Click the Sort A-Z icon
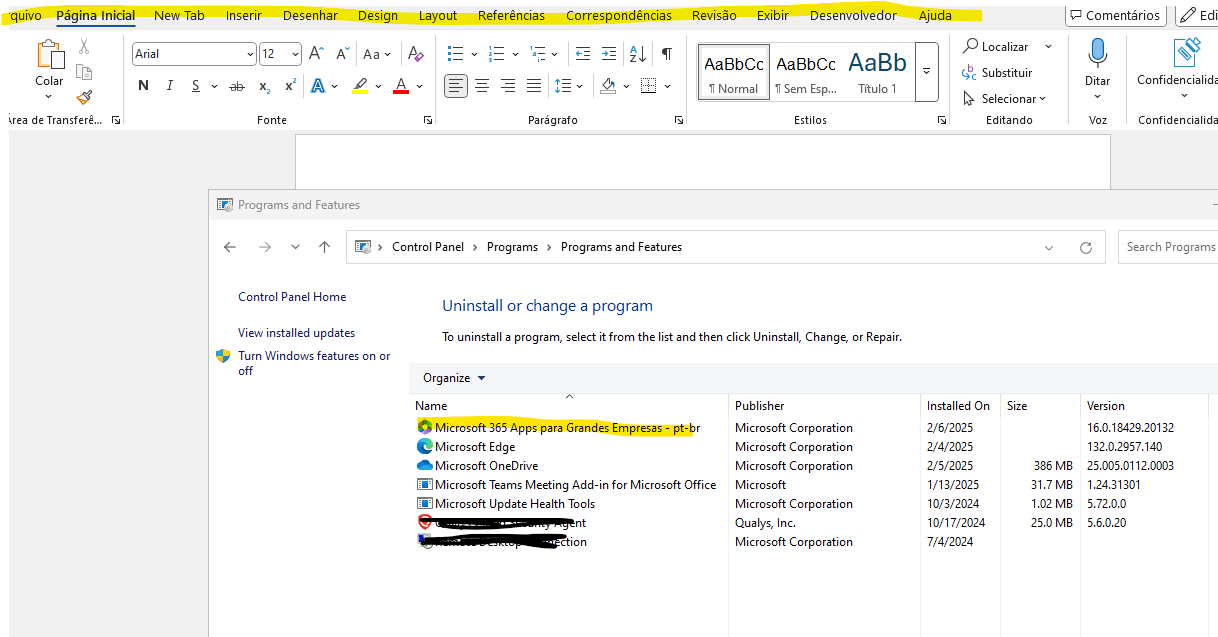Image resolution: width=1218 pixels, height=637 pixels. pos(638,54)
